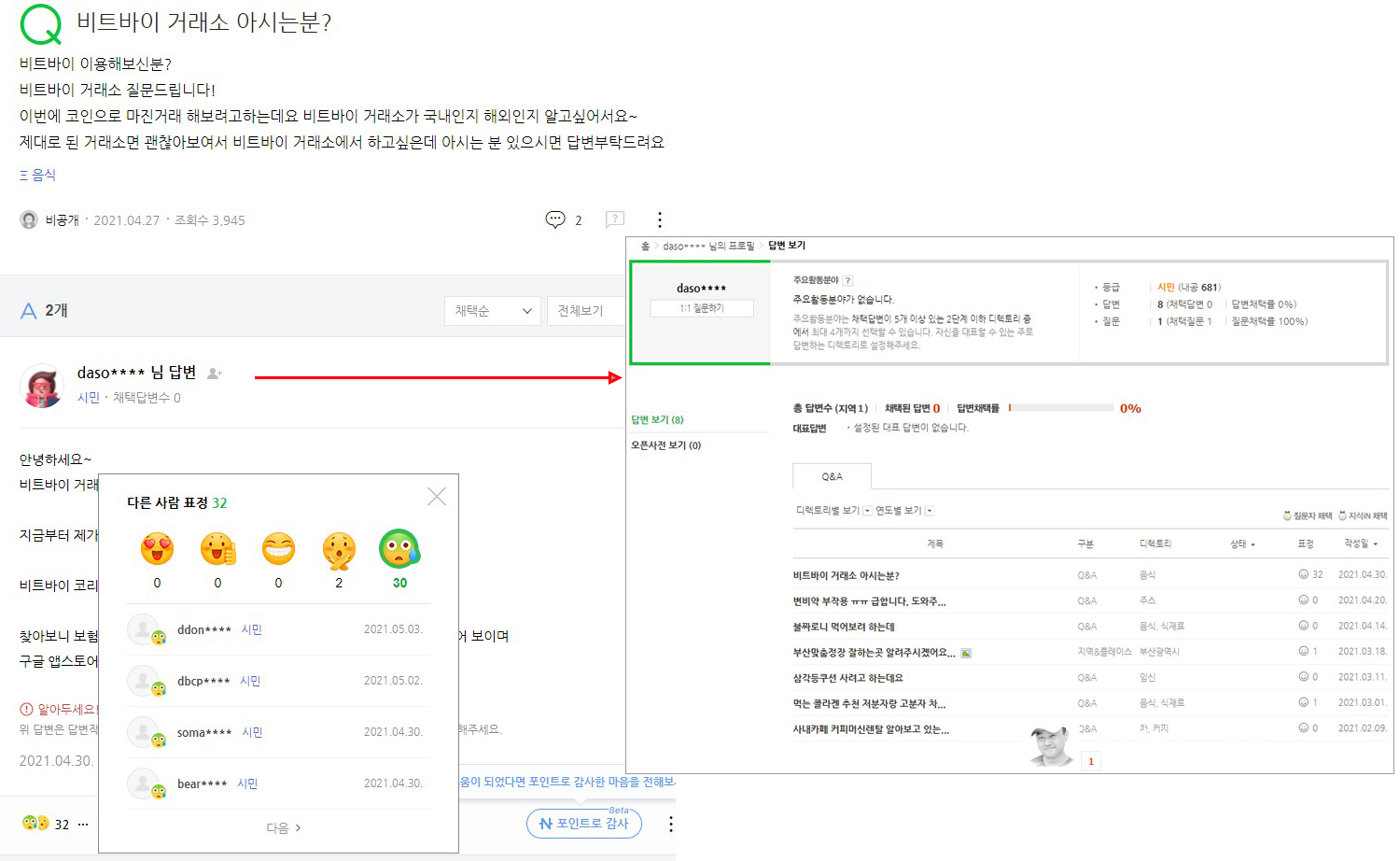The width and height of the screenshot is (1400, 861).
Task: Click the anonymous asker avatar icon
Action: coord(29,219)
